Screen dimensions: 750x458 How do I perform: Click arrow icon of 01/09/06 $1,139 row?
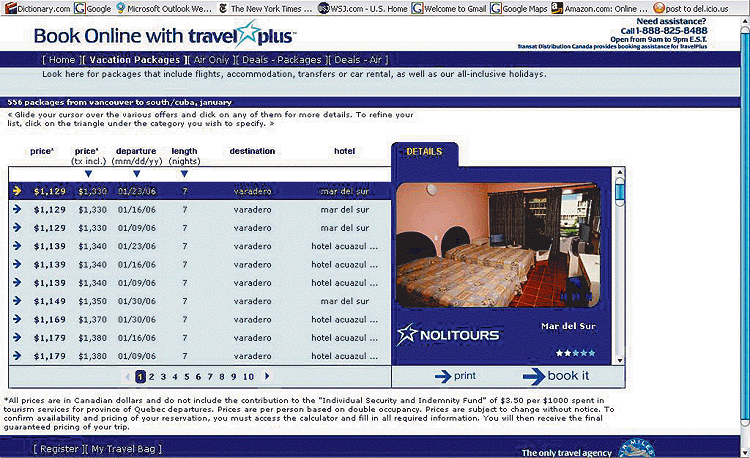click(x=17, y=283)
